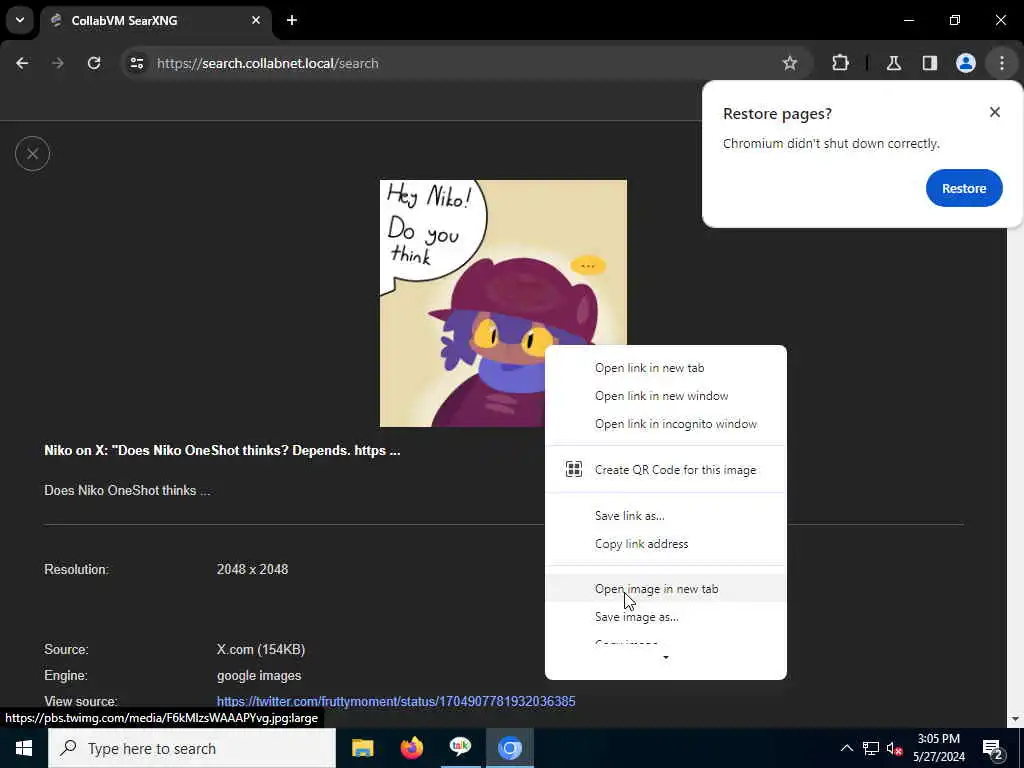The height and width of the screenshot is (768, 1024).
Task: Click the 'Niko on X' result title
Action: coord(222,451)
